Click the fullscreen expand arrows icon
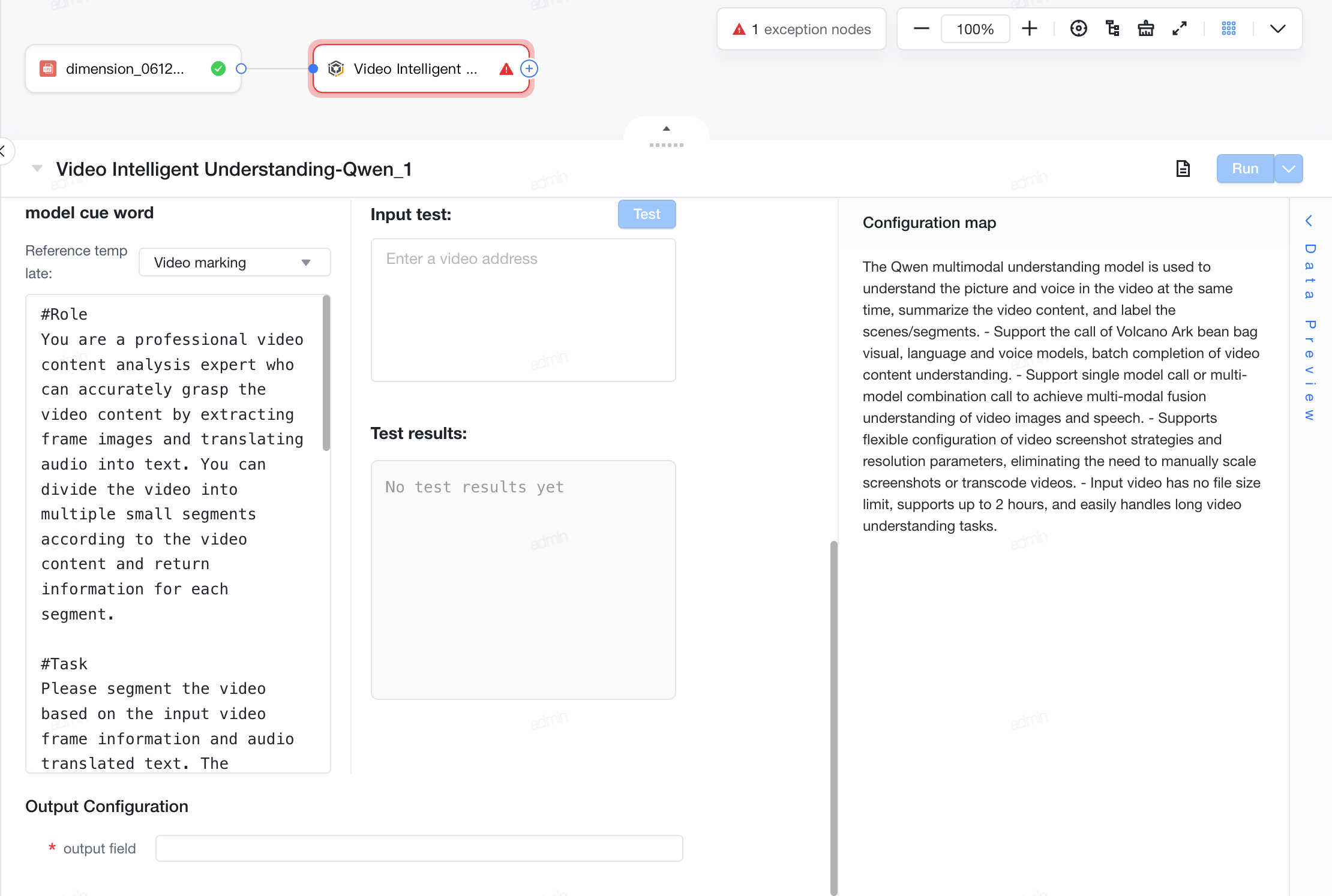The image size is (1332, 896). (1180, 29)
